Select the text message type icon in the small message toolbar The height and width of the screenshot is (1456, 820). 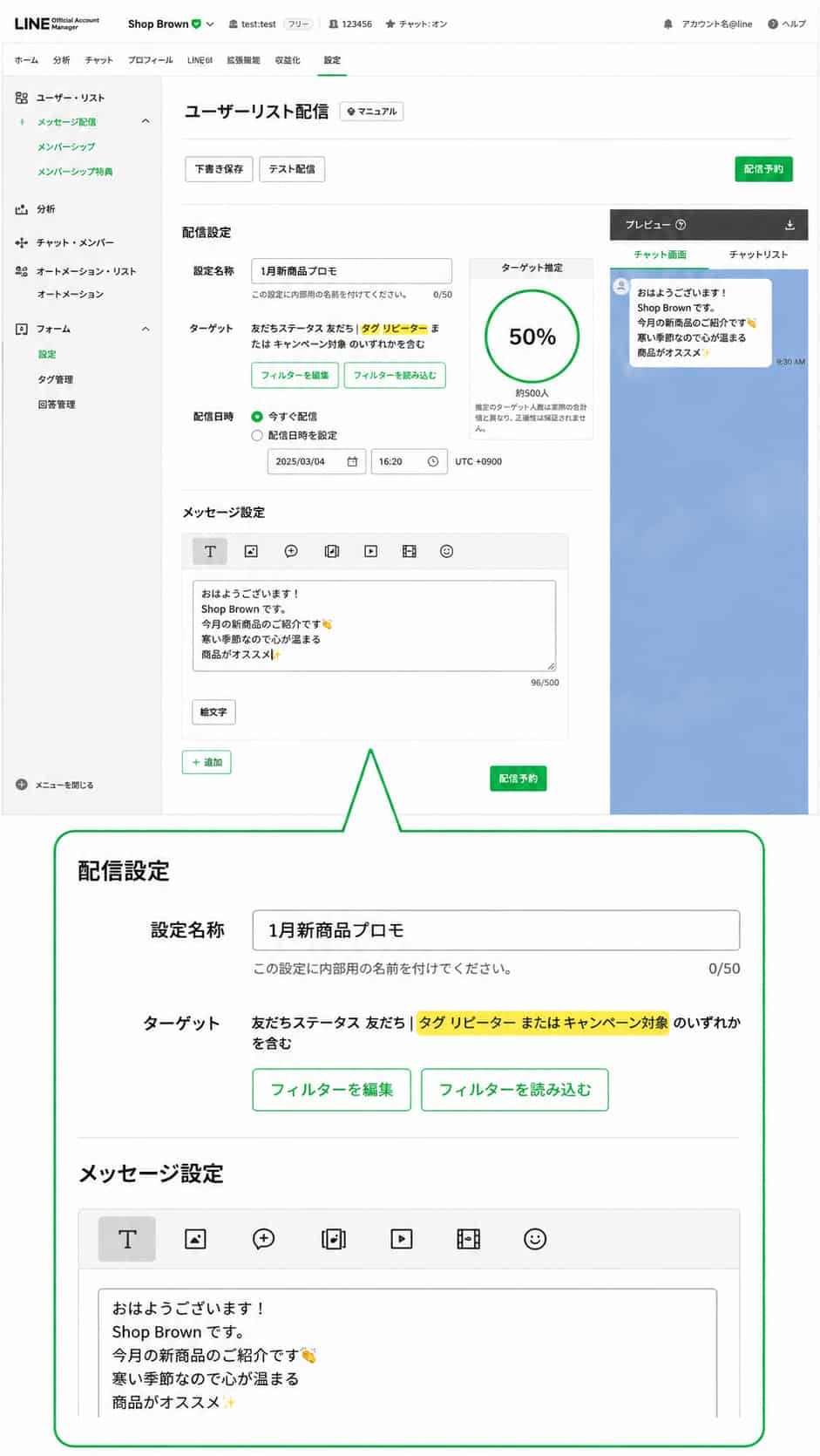[x=210, y=551]
